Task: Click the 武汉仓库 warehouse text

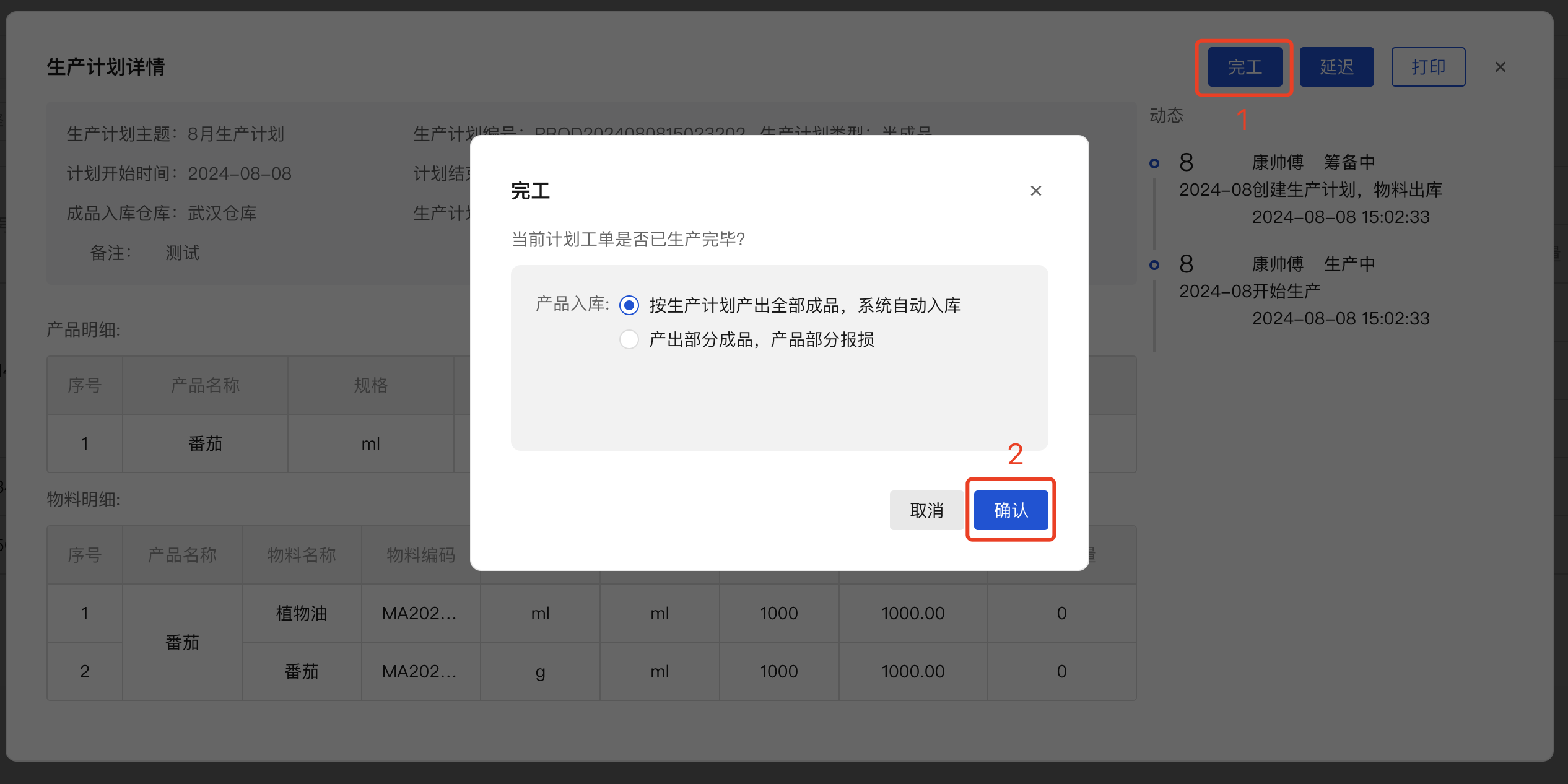Action: [222, 213]
